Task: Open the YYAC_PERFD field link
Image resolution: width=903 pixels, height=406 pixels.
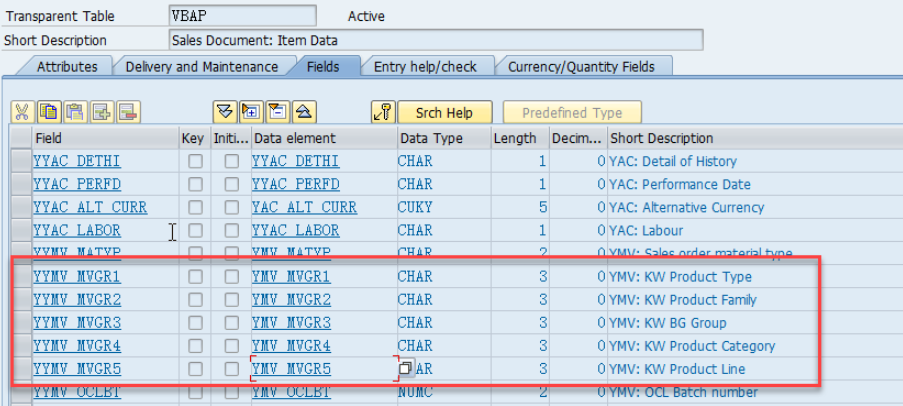Action: [77, 184]
